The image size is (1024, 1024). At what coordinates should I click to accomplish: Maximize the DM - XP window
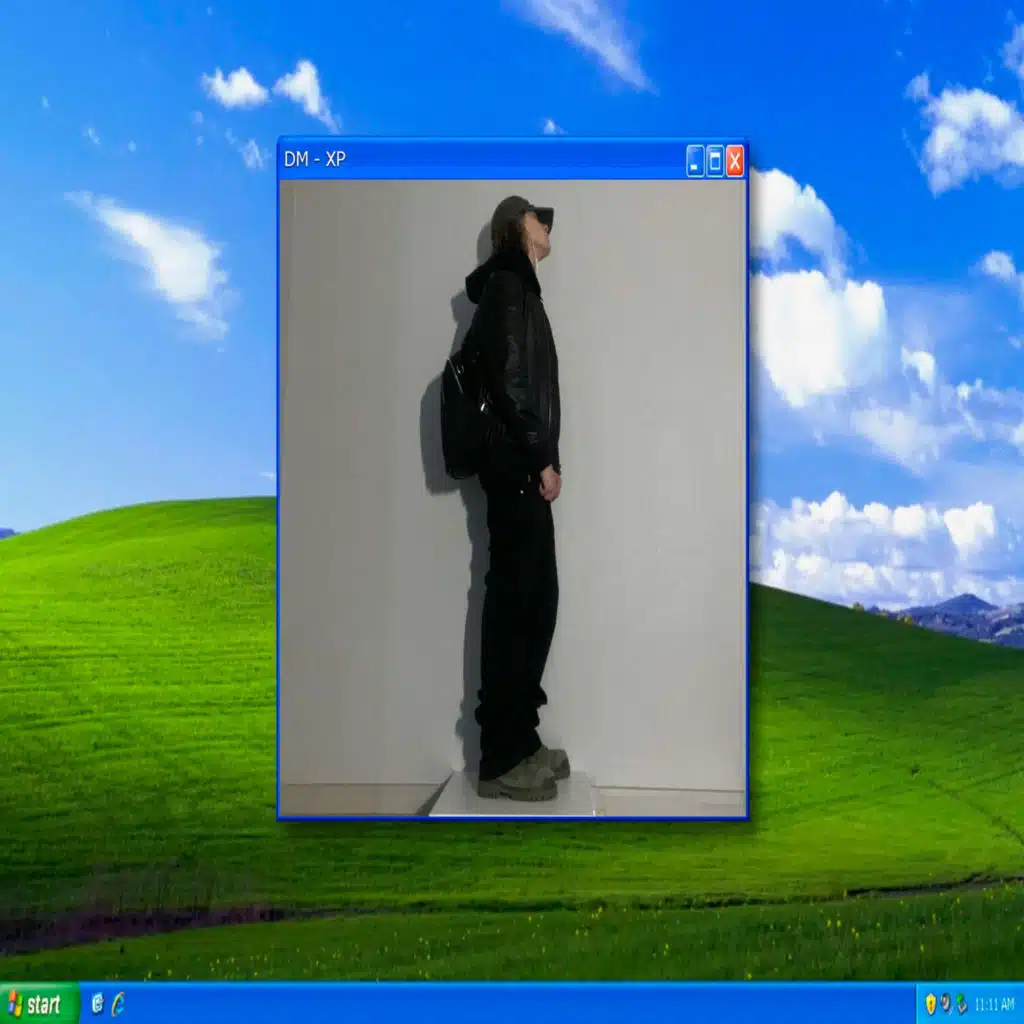tap(715, 161)
